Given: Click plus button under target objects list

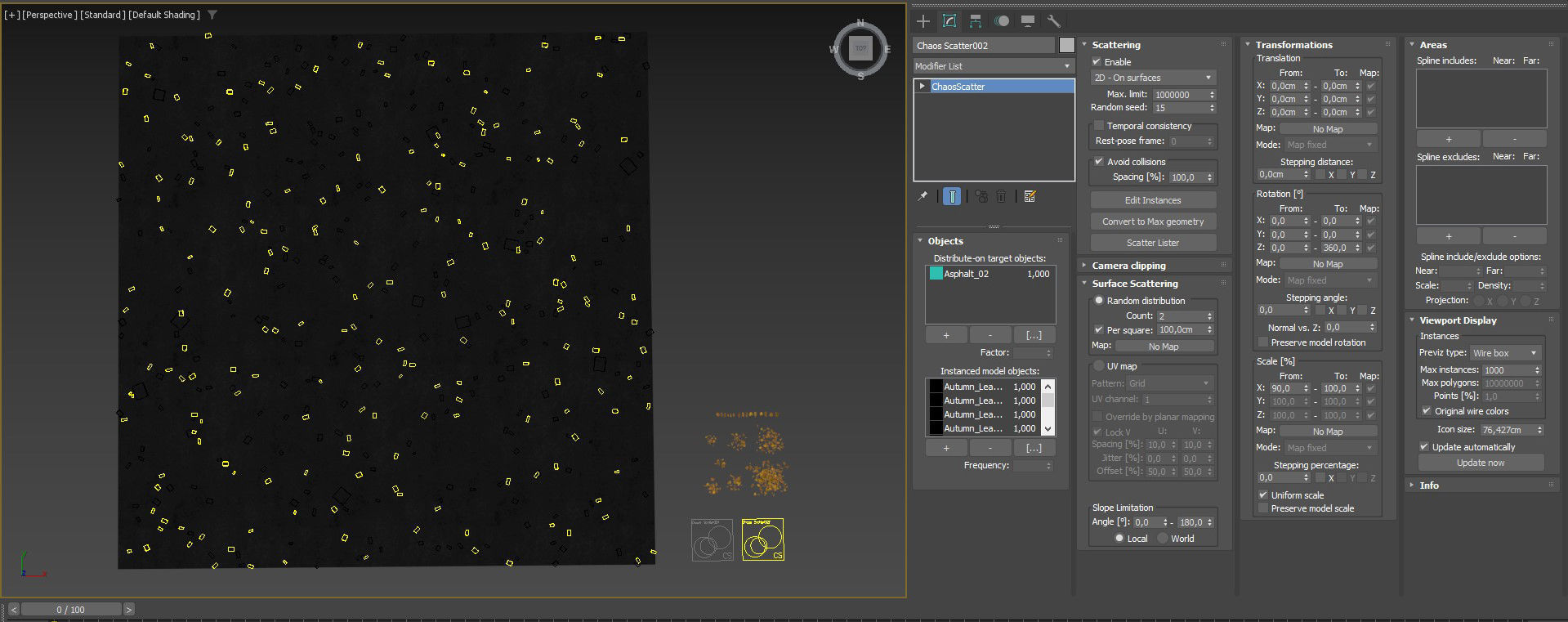Looking at the screenshot, I should coord(945,335).
